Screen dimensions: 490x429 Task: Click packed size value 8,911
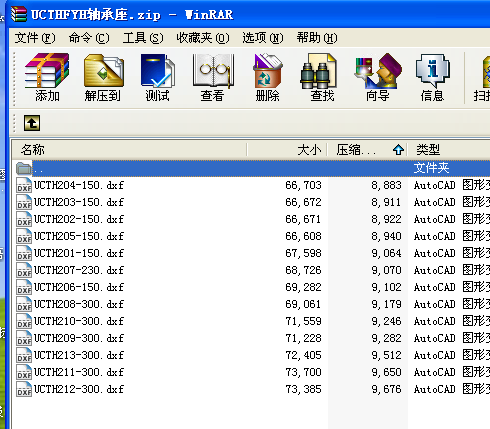(x=386, y=202)
